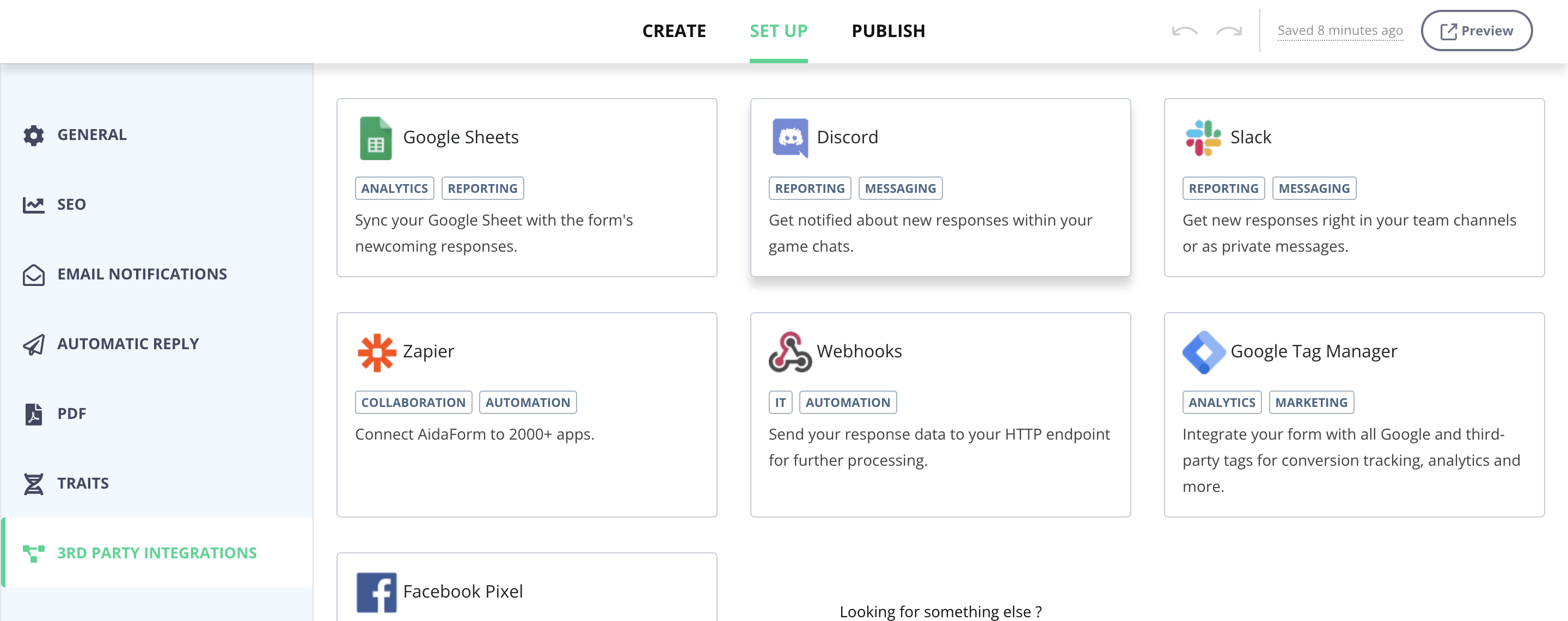Select 3RD PARTY INTEGRATIONS in sidebar
Viewport: 1568px width, 621px height.
tap(157, 553)
